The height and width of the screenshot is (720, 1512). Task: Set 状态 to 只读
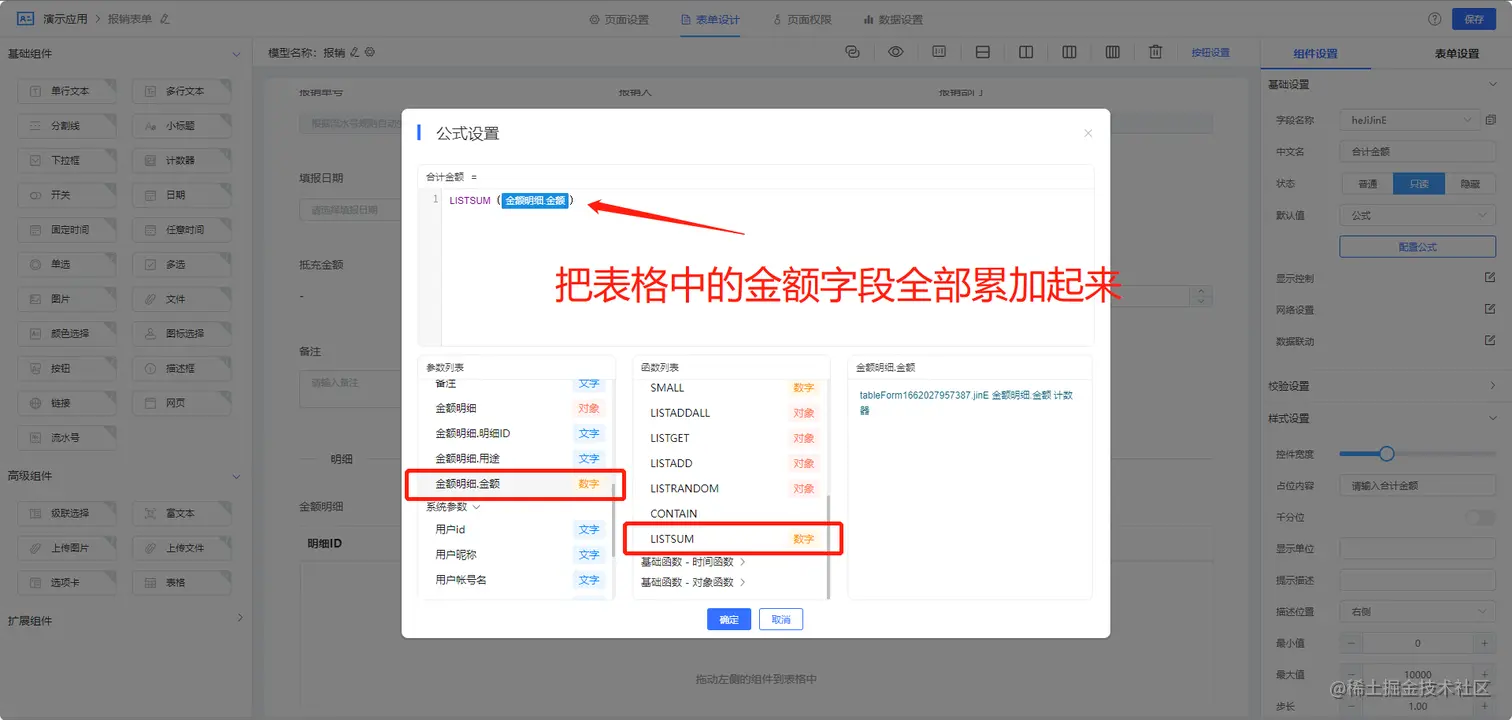pos(1419,184)
